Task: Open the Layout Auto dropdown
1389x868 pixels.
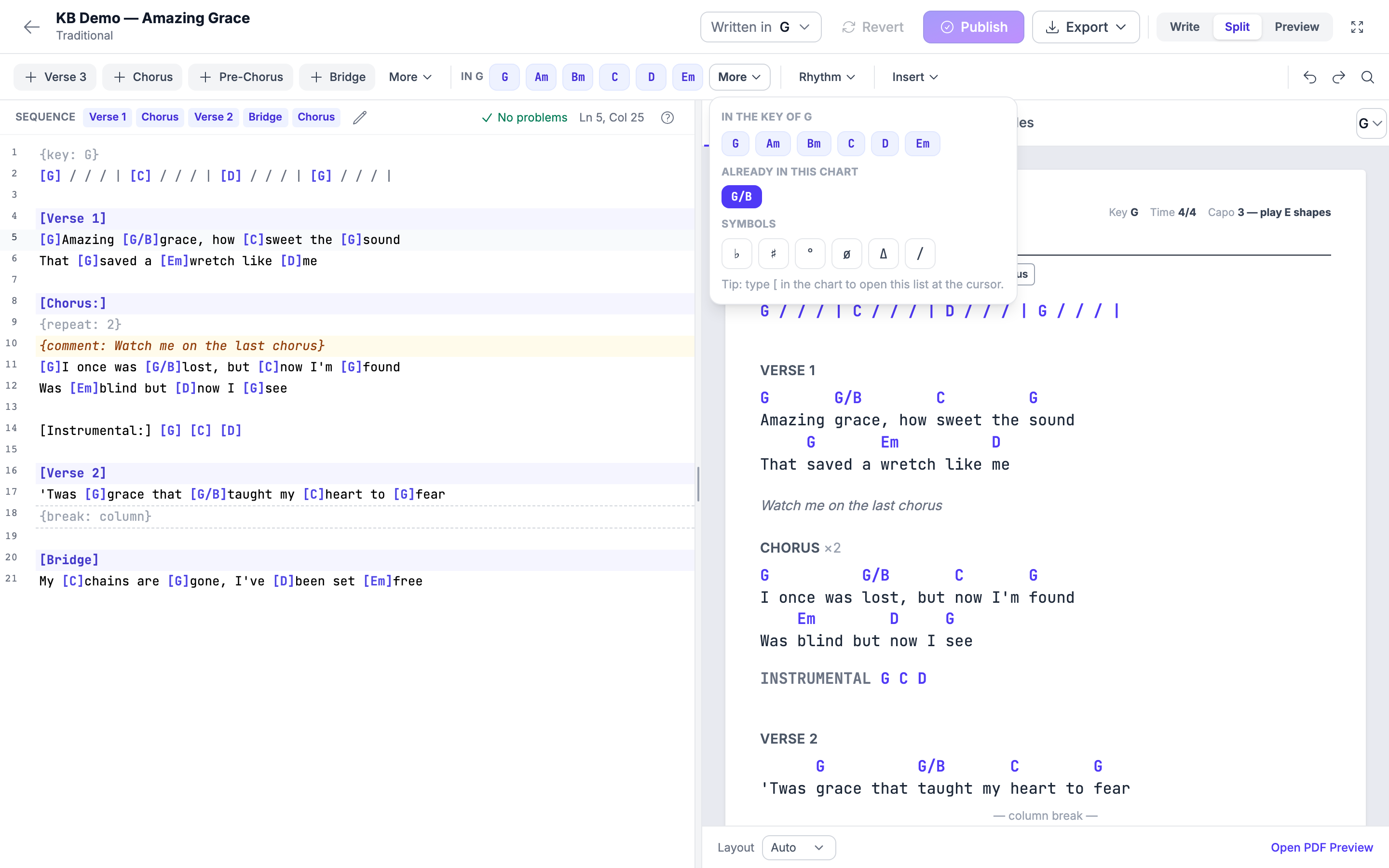Action: 798,847
